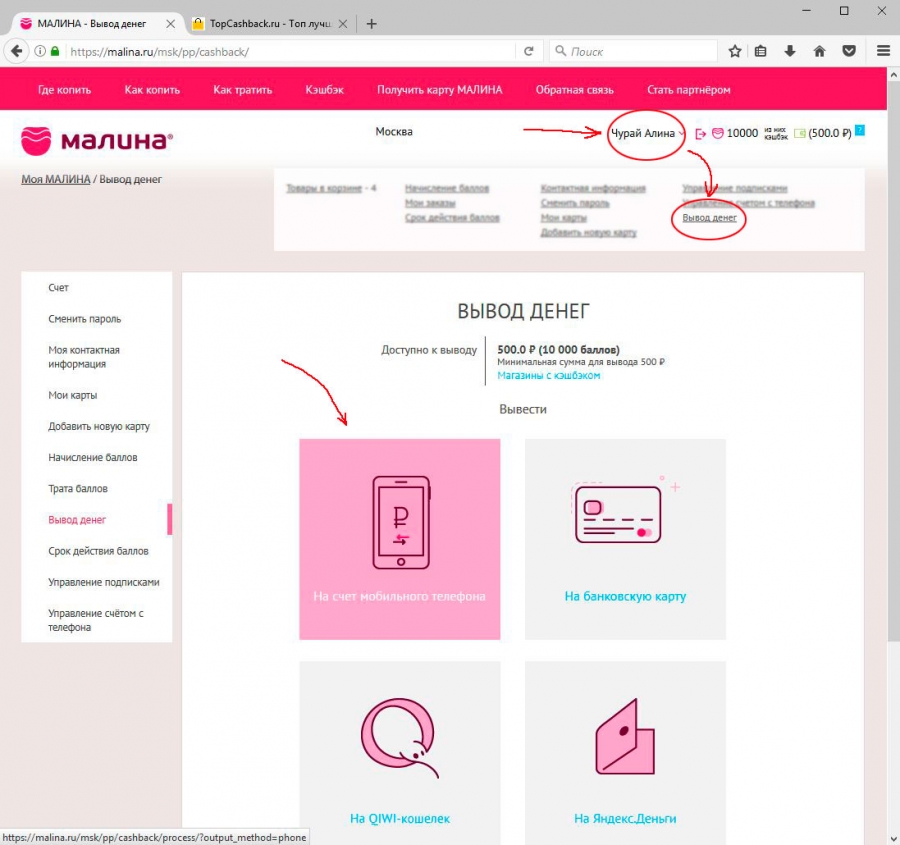Click the Моя МАЛИНА breadcrumb link
This screenshot has width=900, height=845.
pyautogui.click(x=56, y=179)
